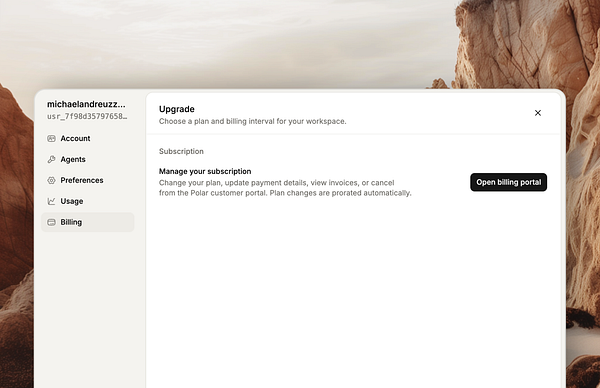
Task: Click the usr_7f98d35797658 user ID
Action: coord(87,116)
